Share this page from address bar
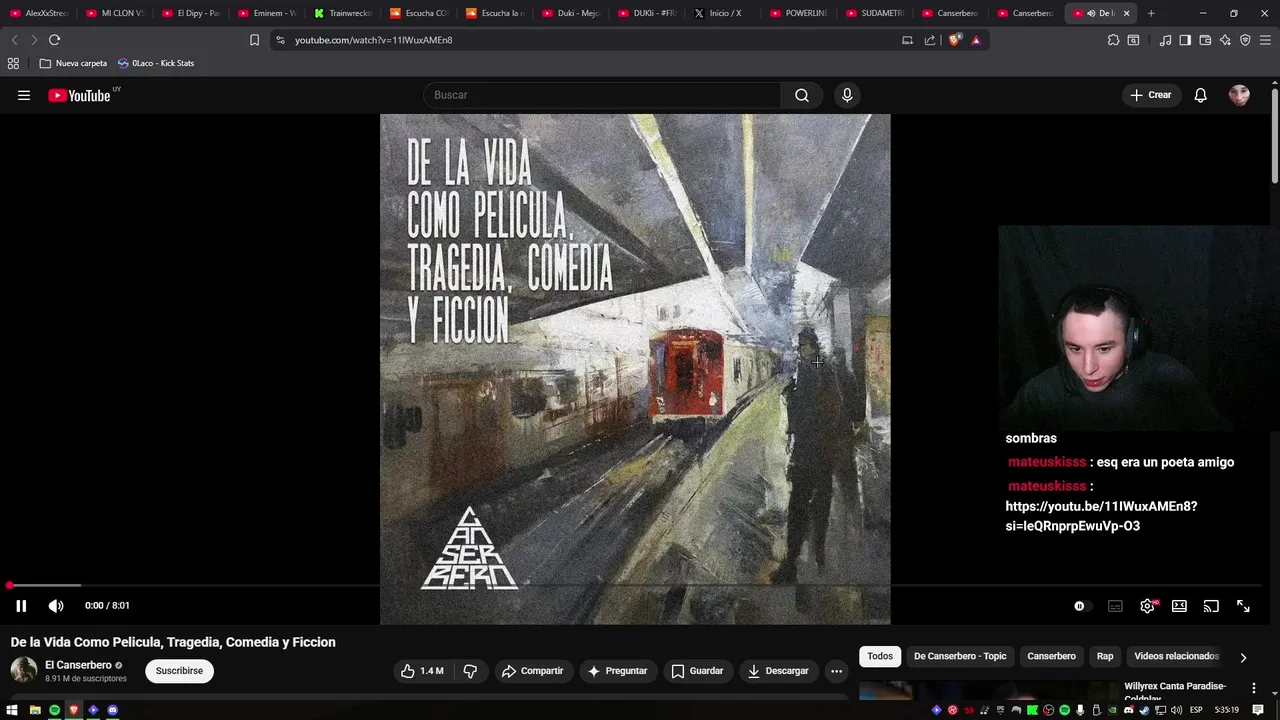Viewport: 1280px width, 720px height. [x=930, y=40]
